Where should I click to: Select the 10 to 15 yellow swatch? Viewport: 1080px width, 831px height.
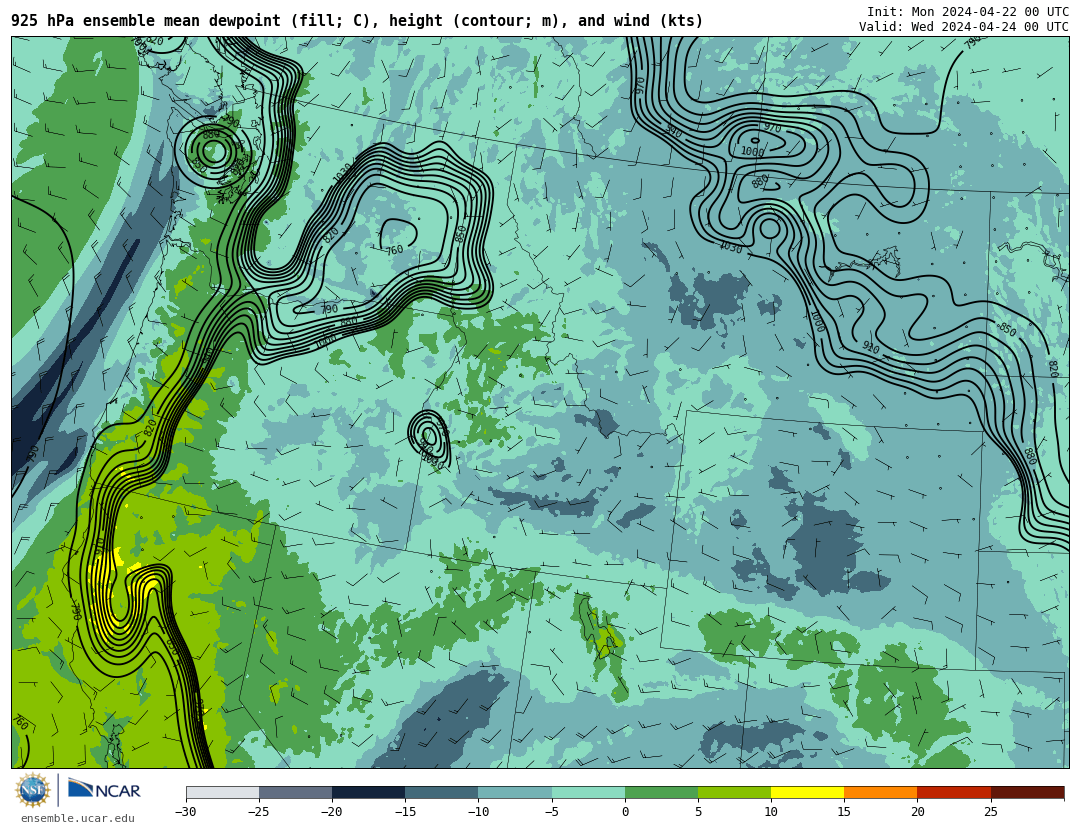point(807,792)
